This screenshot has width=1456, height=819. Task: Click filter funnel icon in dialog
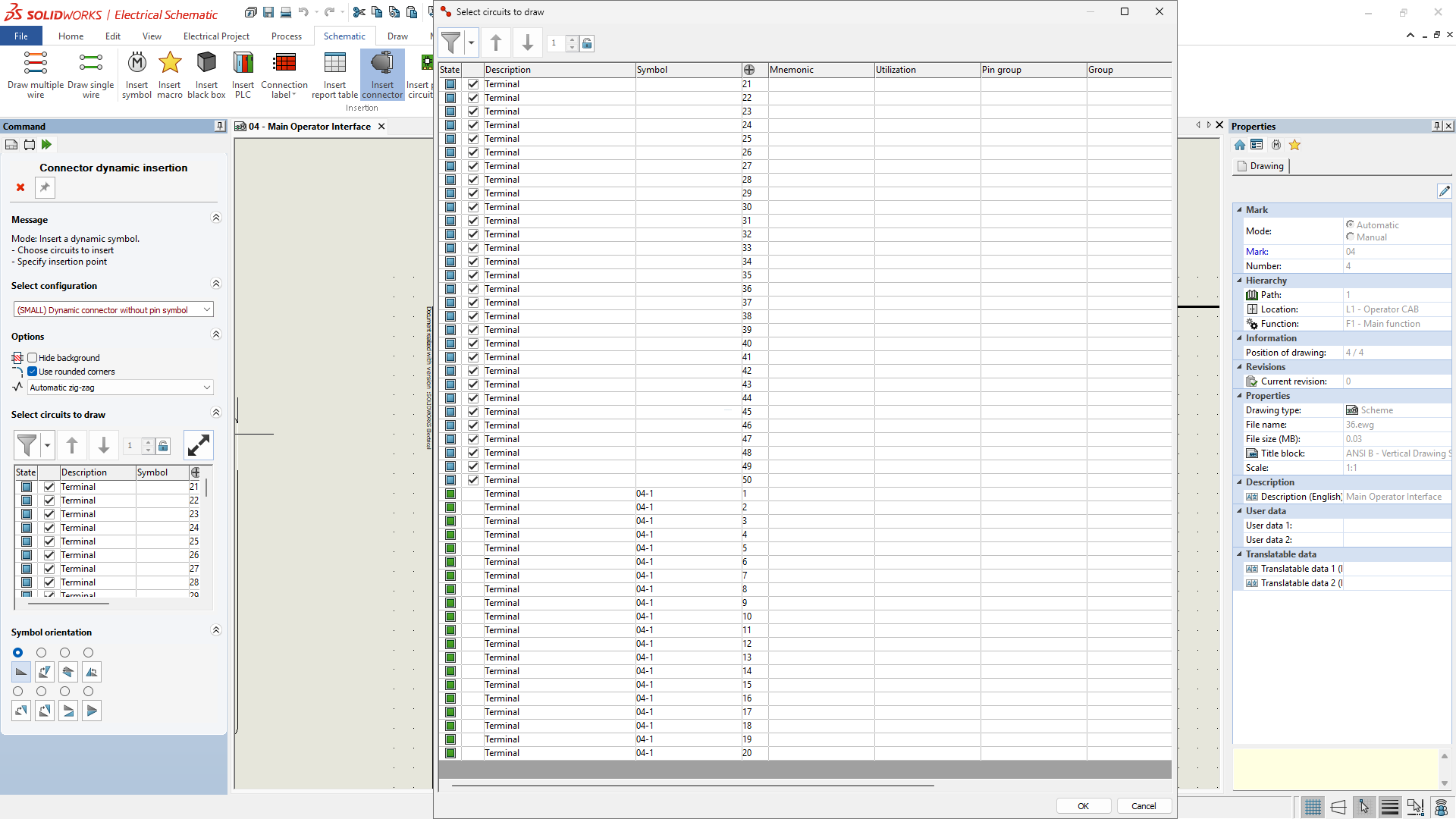pos(451,43)
